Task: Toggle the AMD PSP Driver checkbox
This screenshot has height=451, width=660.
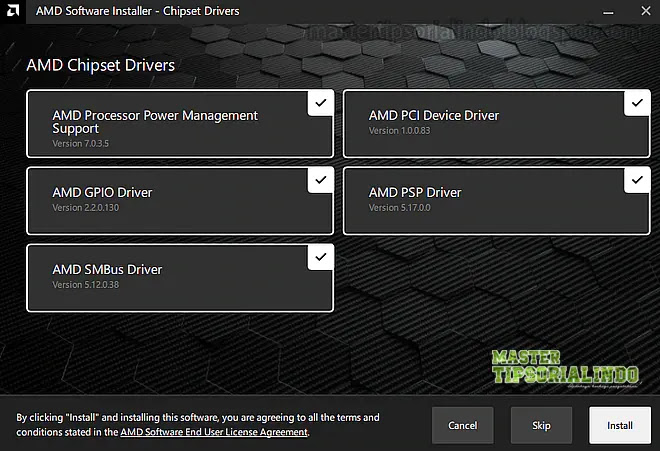Action: pyautogui.click(x=637, y=180)
